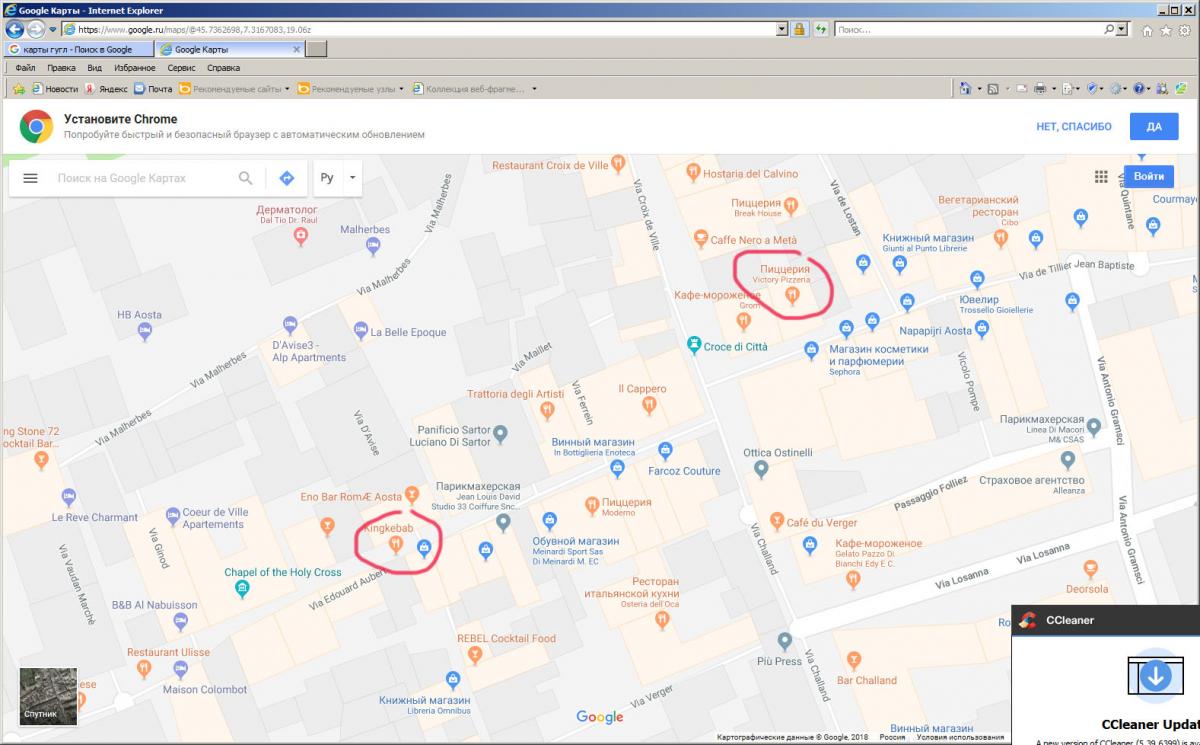Image resolution: width=1200 pixels, height=745 pixels.
Task: Click the Войти sign-in button
Action: coord(1149,176)
